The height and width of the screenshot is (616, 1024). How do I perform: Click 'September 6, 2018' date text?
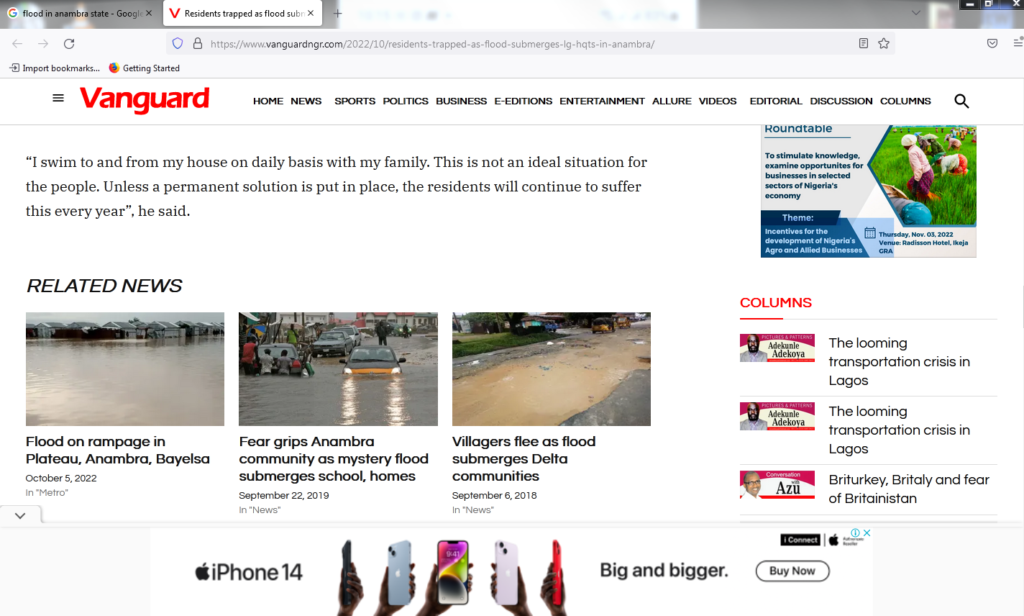tap(494, 495)
